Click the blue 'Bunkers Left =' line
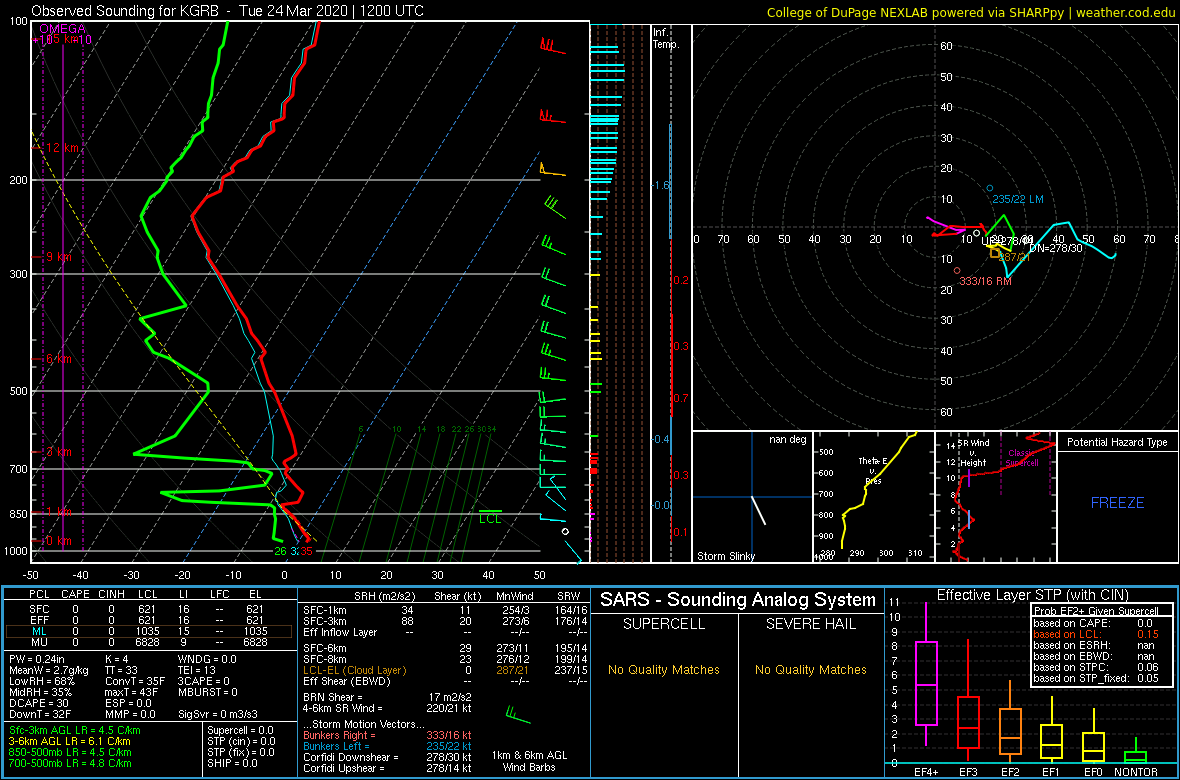Screen dimensions: 1180x780 click(388, 745)
